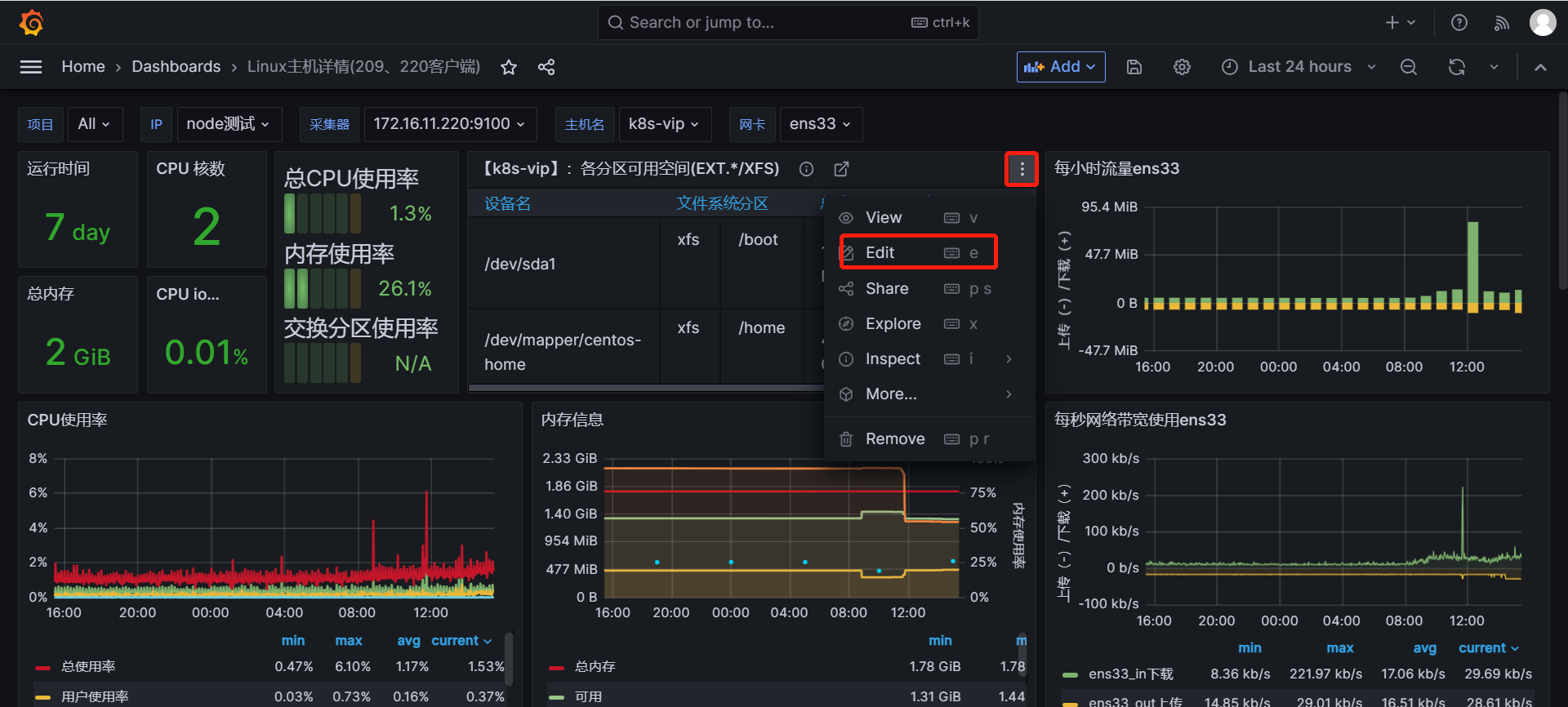1568x707 pixels.
Task: Toggle the 总使用率 legend series
Action: click(88, 666)
